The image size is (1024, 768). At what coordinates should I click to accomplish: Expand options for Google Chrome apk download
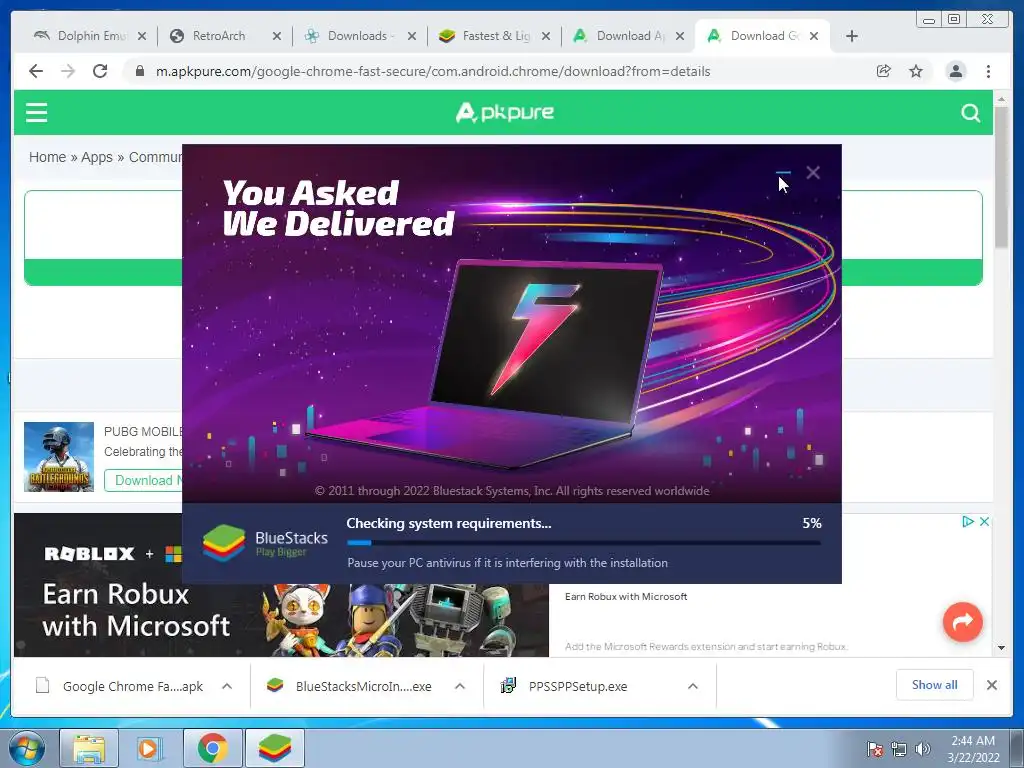[x=227, y=686]
